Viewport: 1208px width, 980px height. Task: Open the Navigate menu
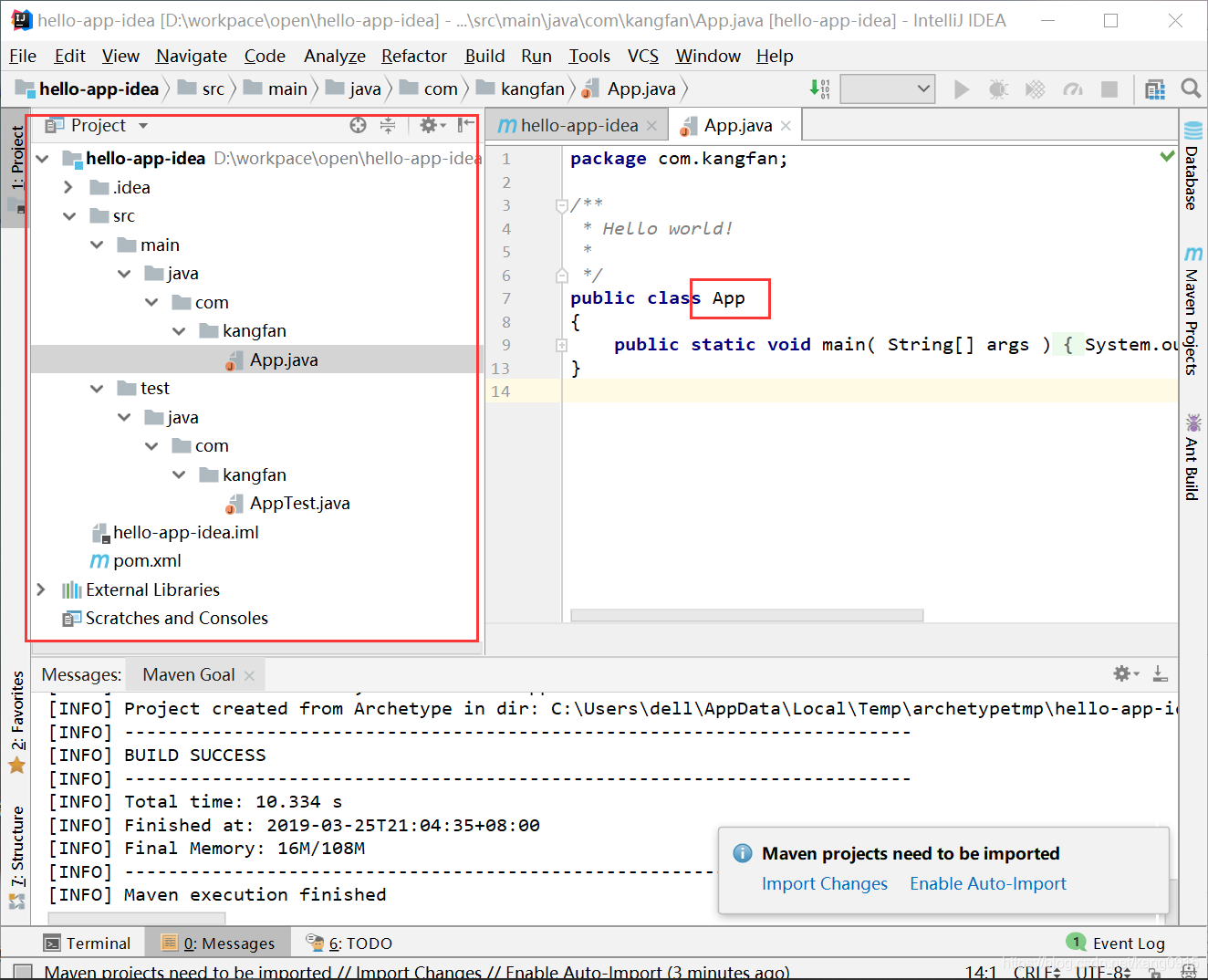[192, 56]
